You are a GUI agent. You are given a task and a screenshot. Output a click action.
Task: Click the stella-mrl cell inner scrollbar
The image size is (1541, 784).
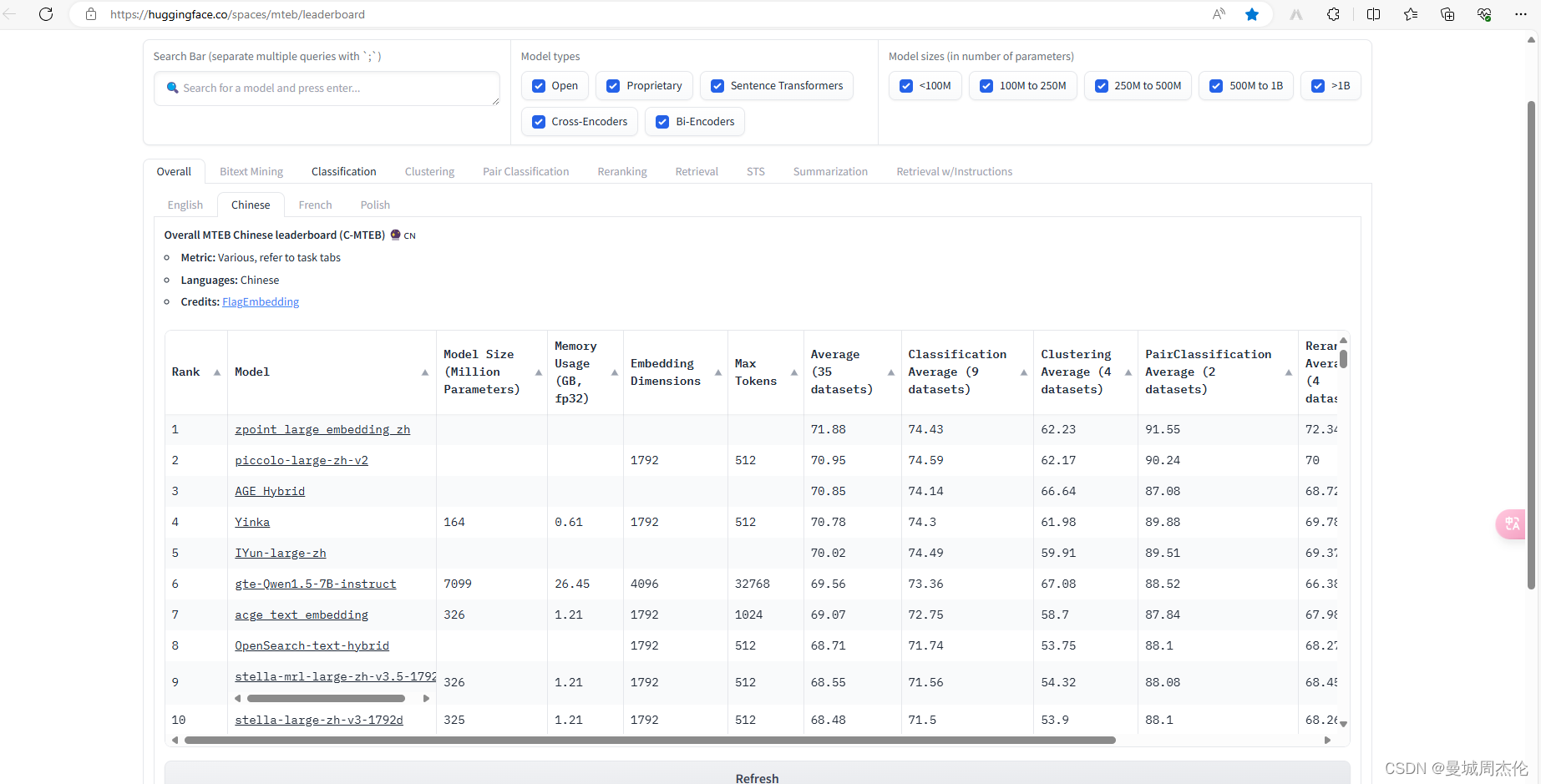pyautogui.click(x=326, y=698)
